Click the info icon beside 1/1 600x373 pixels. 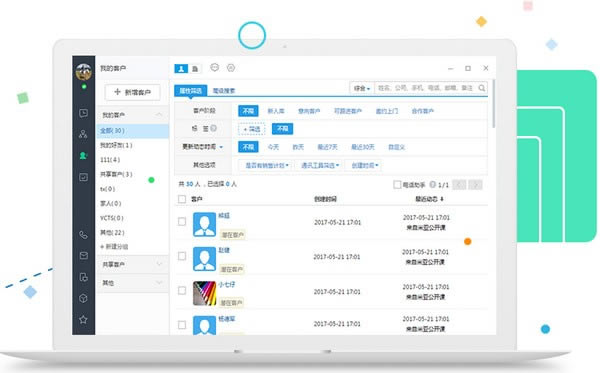pyautogui.click(x=432, y=184)
